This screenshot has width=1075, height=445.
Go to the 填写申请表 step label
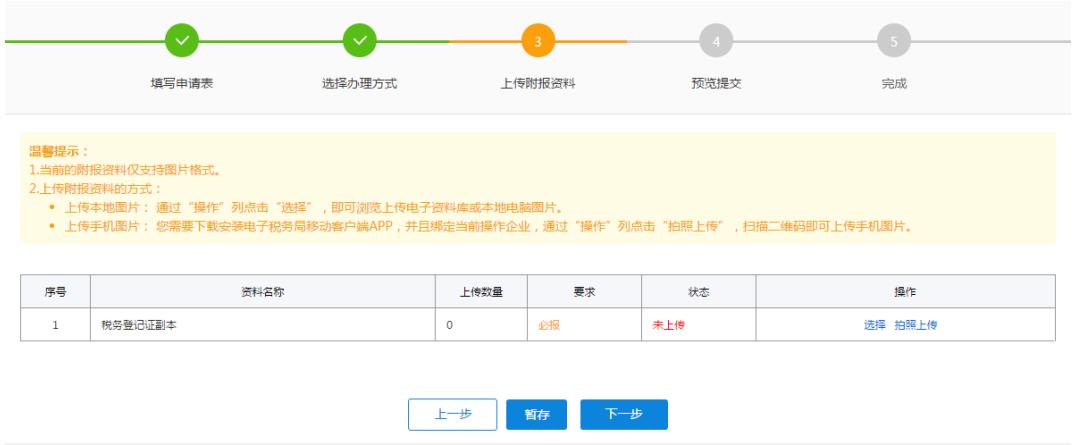click(x=181, y=83)
